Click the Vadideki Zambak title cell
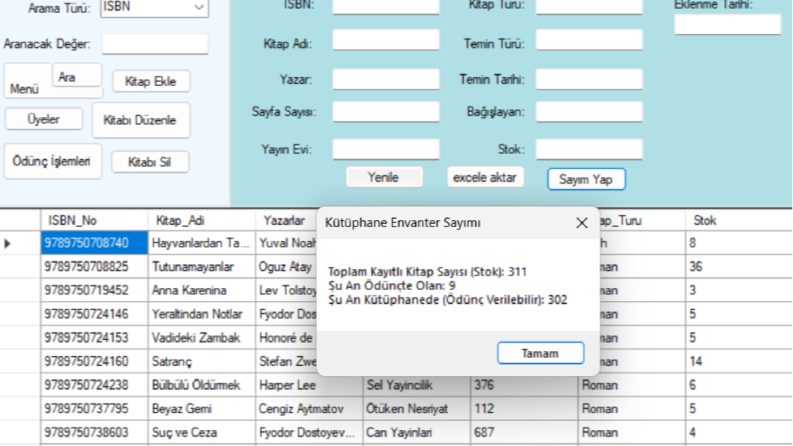793x446 pixels. (x=202, y=338)
